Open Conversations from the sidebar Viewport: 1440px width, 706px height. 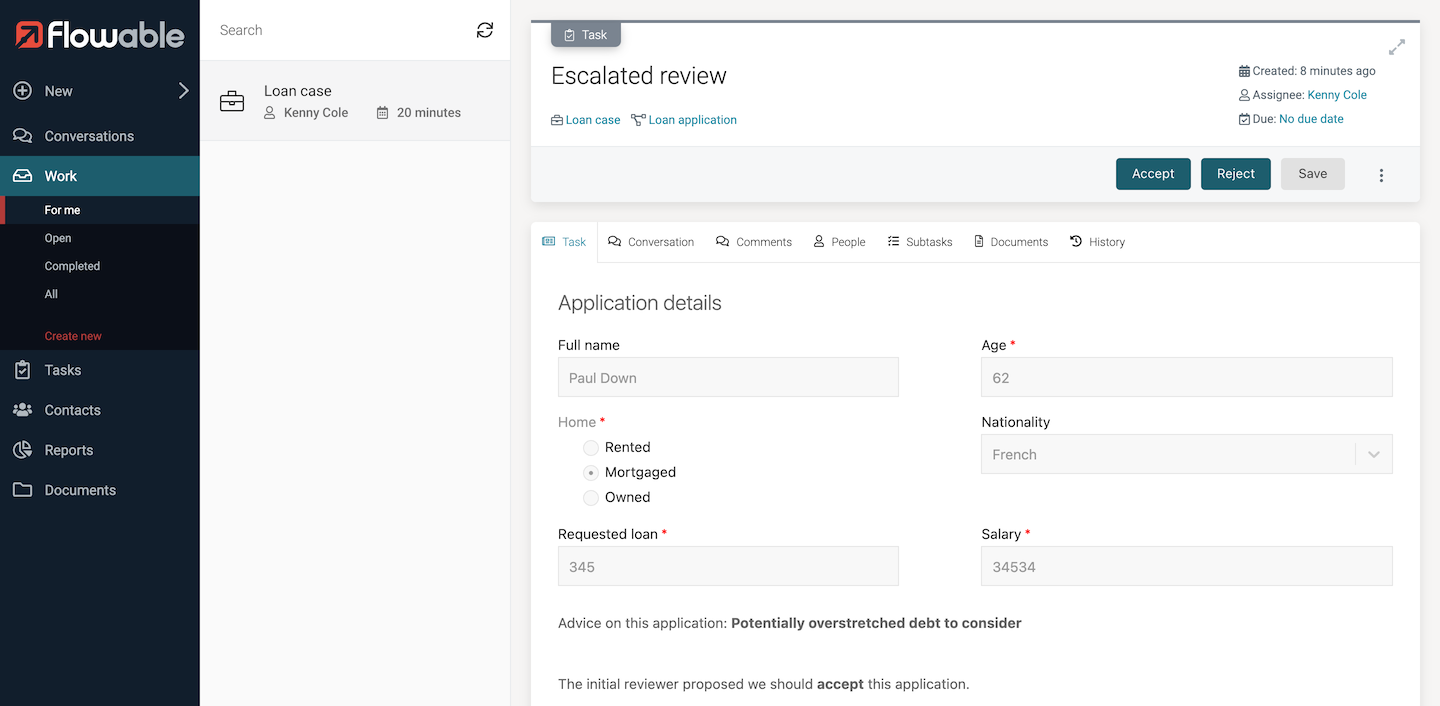(x=89, y=136)
